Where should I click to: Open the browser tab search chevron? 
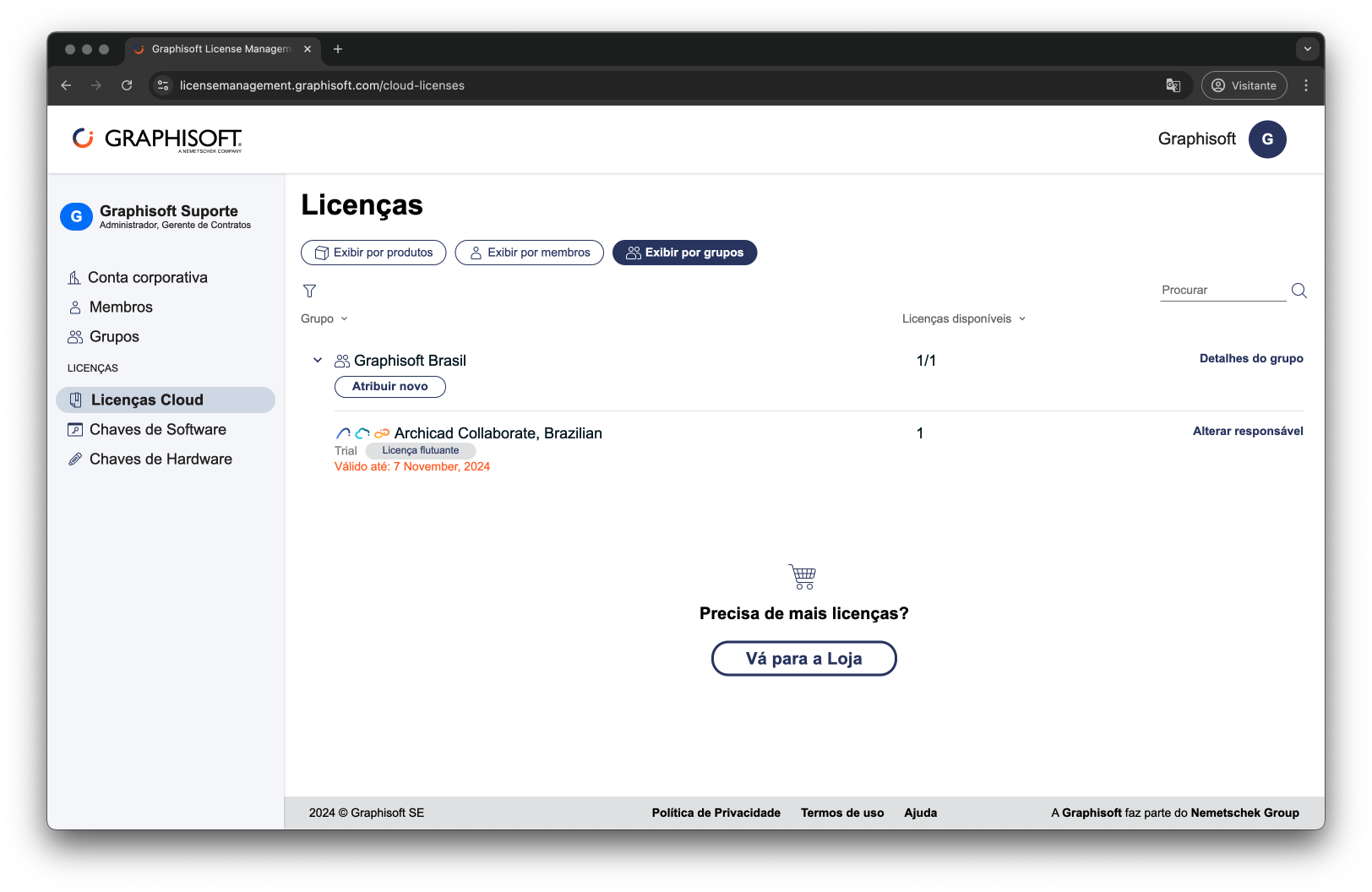(x=1308, y=49)
